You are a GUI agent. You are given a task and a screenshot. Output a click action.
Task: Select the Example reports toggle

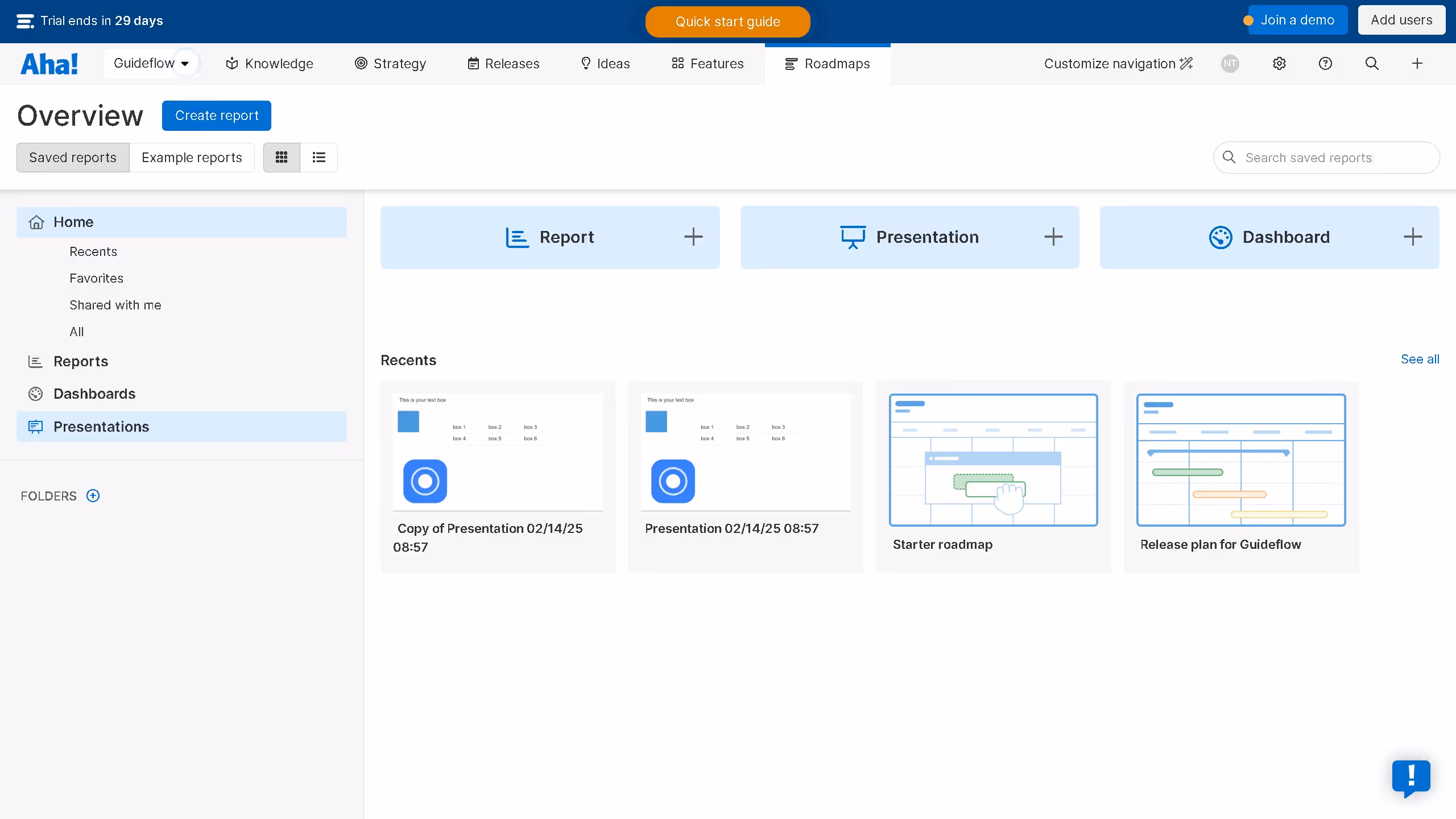(x=192, y=158)
